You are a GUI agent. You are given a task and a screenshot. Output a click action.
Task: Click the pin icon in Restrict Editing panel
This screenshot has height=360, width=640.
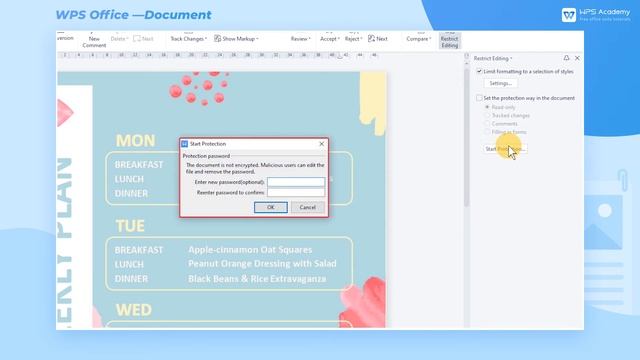(x=567, y=58)
